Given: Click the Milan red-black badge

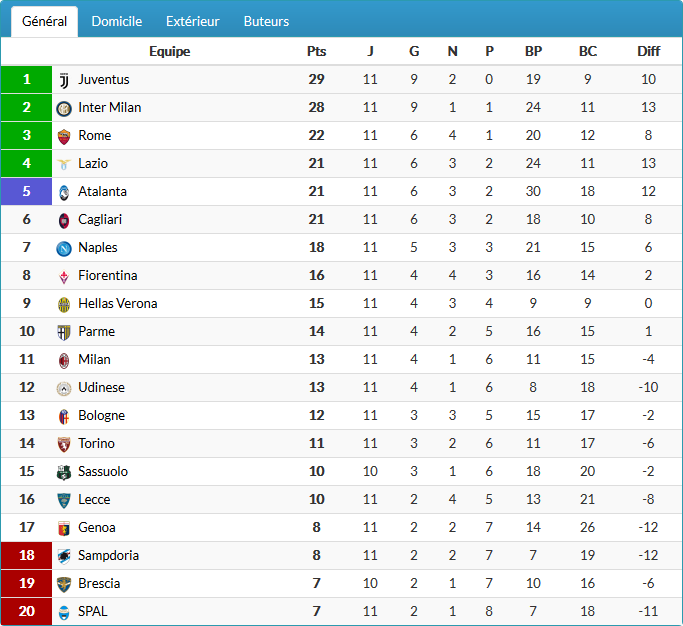Looking at the screenshot, I should 64,360.
